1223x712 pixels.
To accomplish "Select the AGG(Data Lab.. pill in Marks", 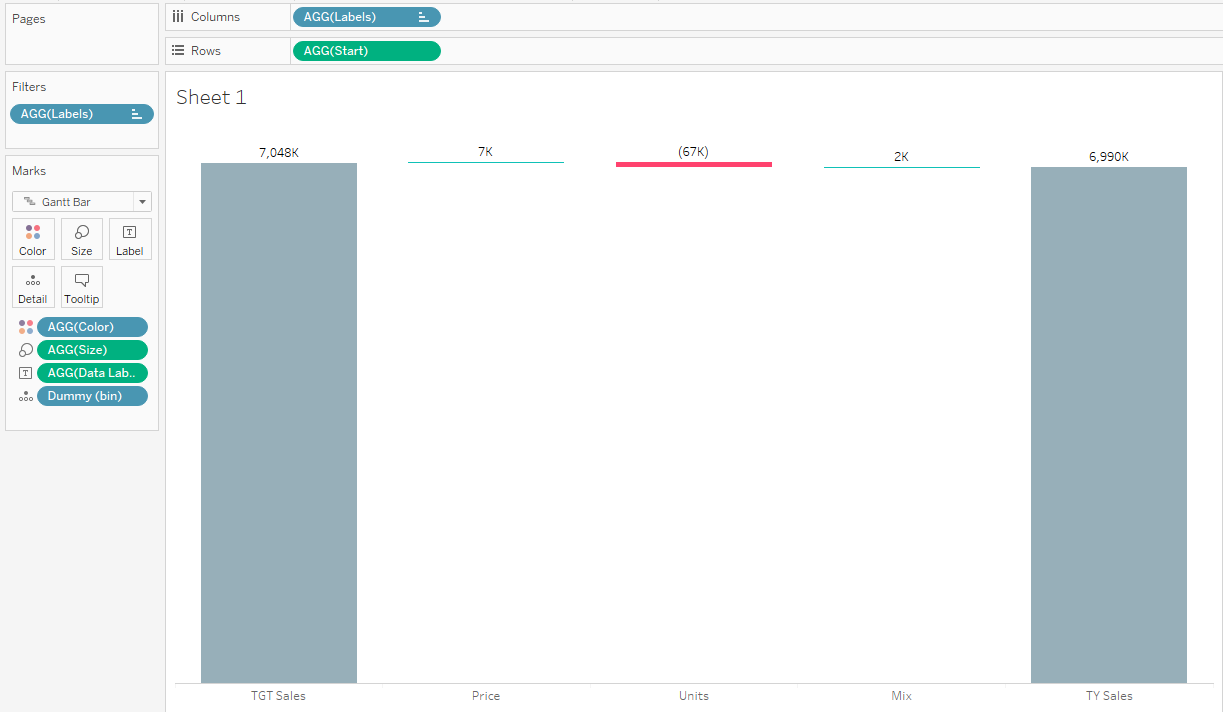I will tap(92, 373).
